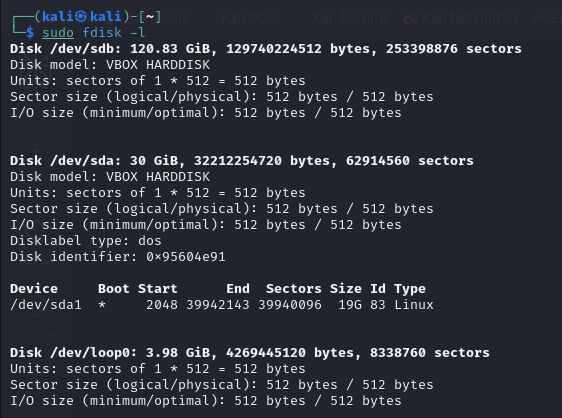
Task: Click the /dev/sda1 device entry
Action: [46, 305]
